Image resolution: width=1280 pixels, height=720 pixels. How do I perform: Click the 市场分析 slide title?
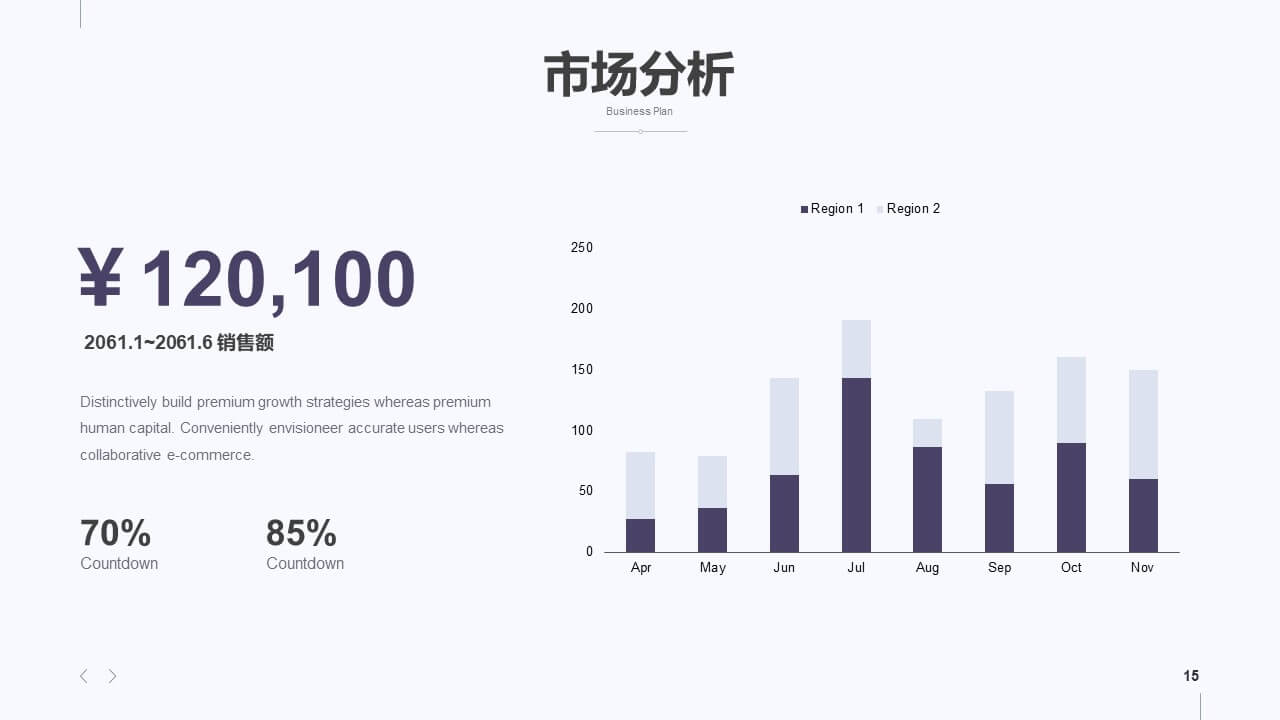pos(640,75)
